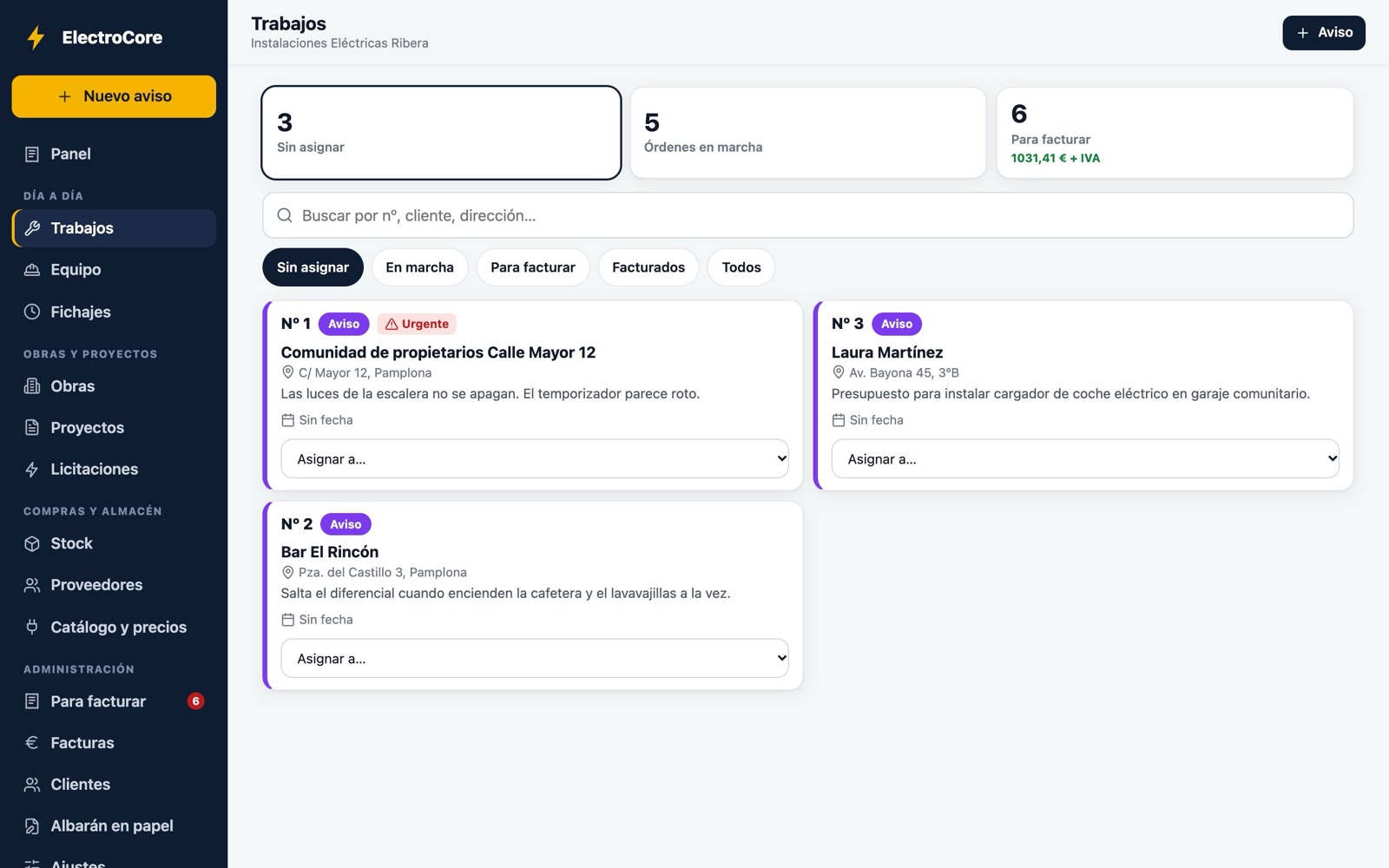Click the Bar El Rincón job title

click(x=330, y=552)
